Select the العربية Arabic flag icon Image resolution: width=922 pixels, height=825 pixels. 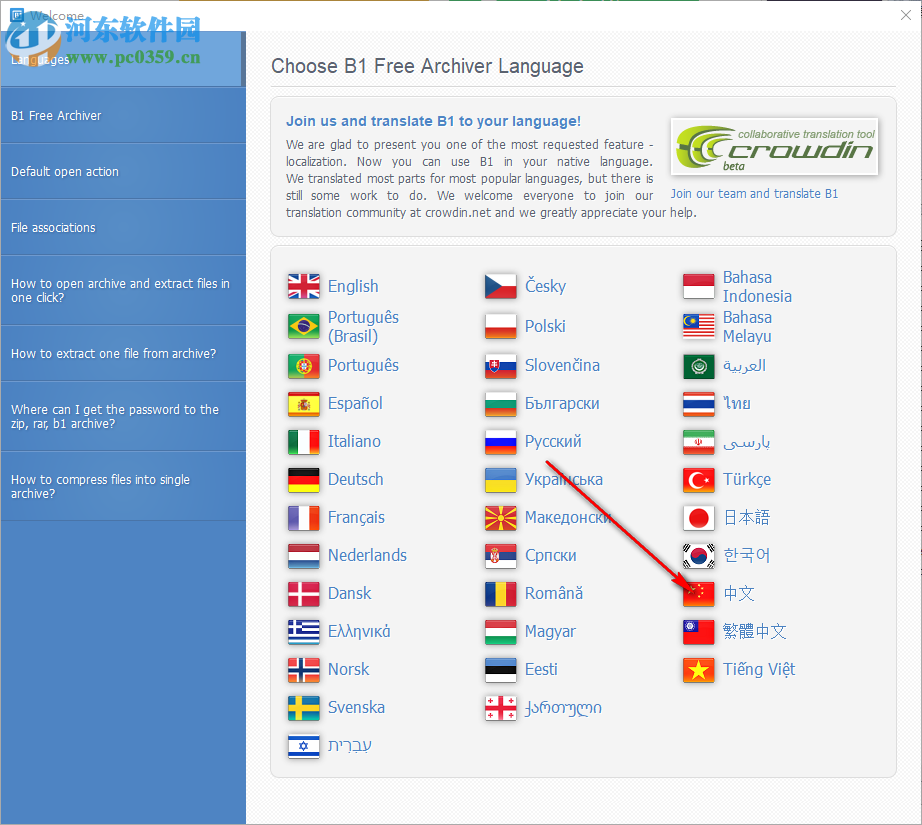tap(697, 365)
